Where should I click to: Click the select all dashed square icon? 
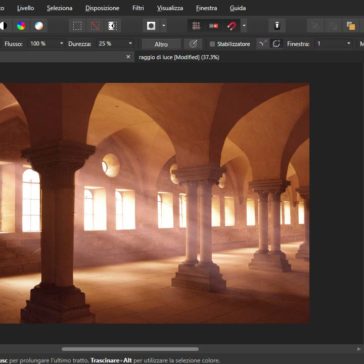[x=77, y=26]
